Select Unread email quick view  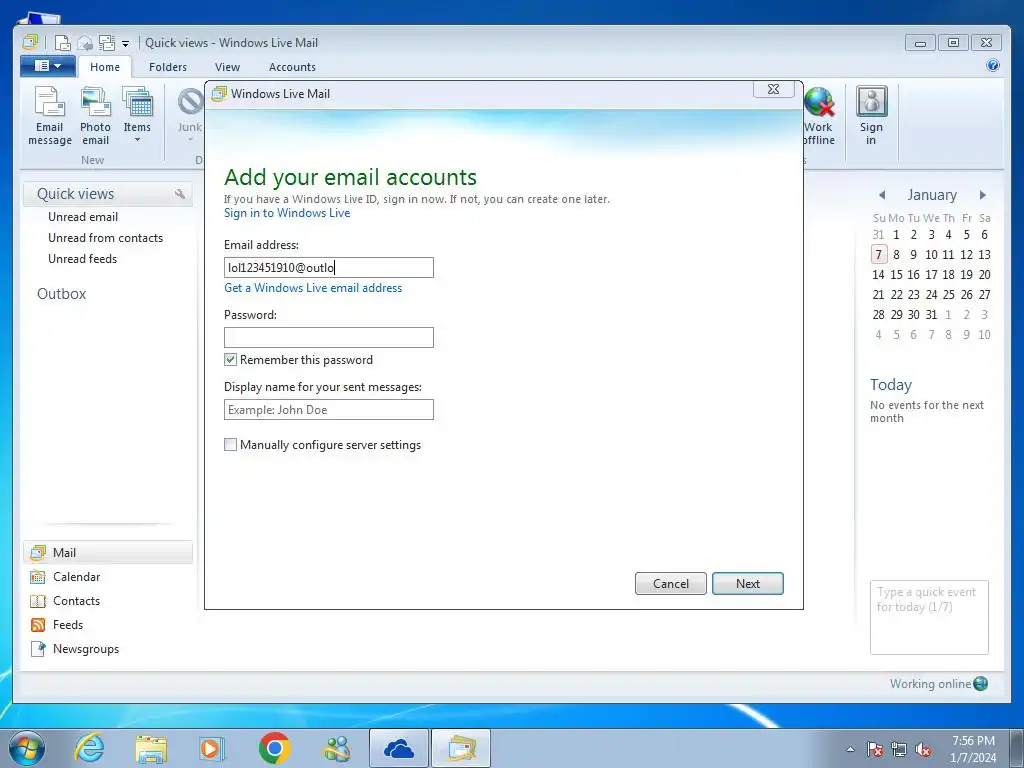coord(83,217)
